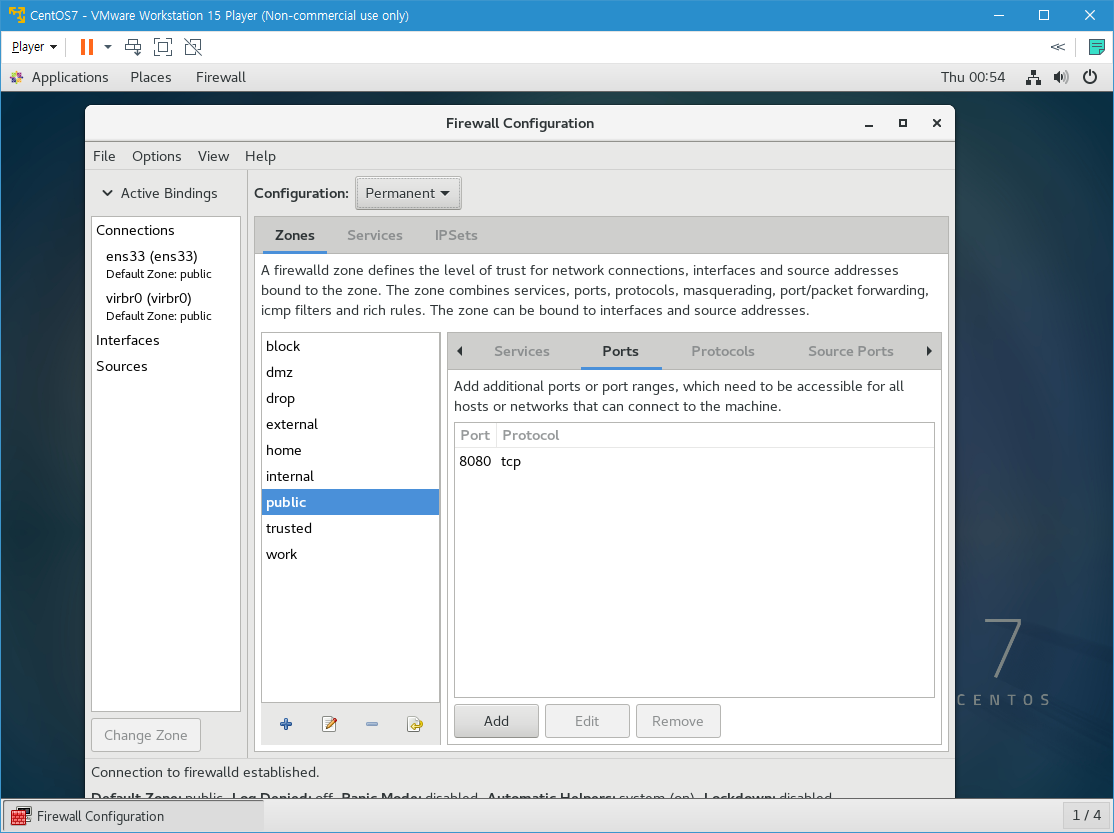Select the external zone
1114x833 pixels.
(350, 424)
